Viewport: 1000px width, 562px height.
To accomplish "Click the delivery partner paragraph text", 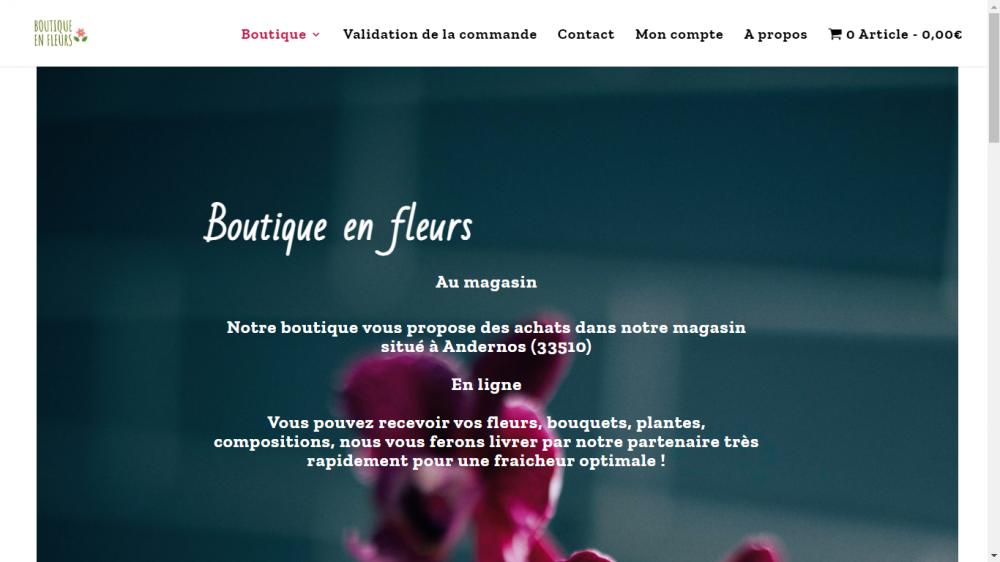I will (486, 441).
